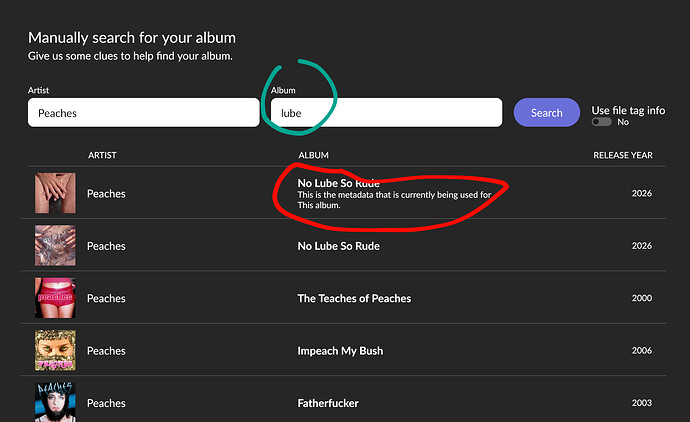Choose The Teaches of Peaches album title
The image size is (690, 422).
pos(354,298)
